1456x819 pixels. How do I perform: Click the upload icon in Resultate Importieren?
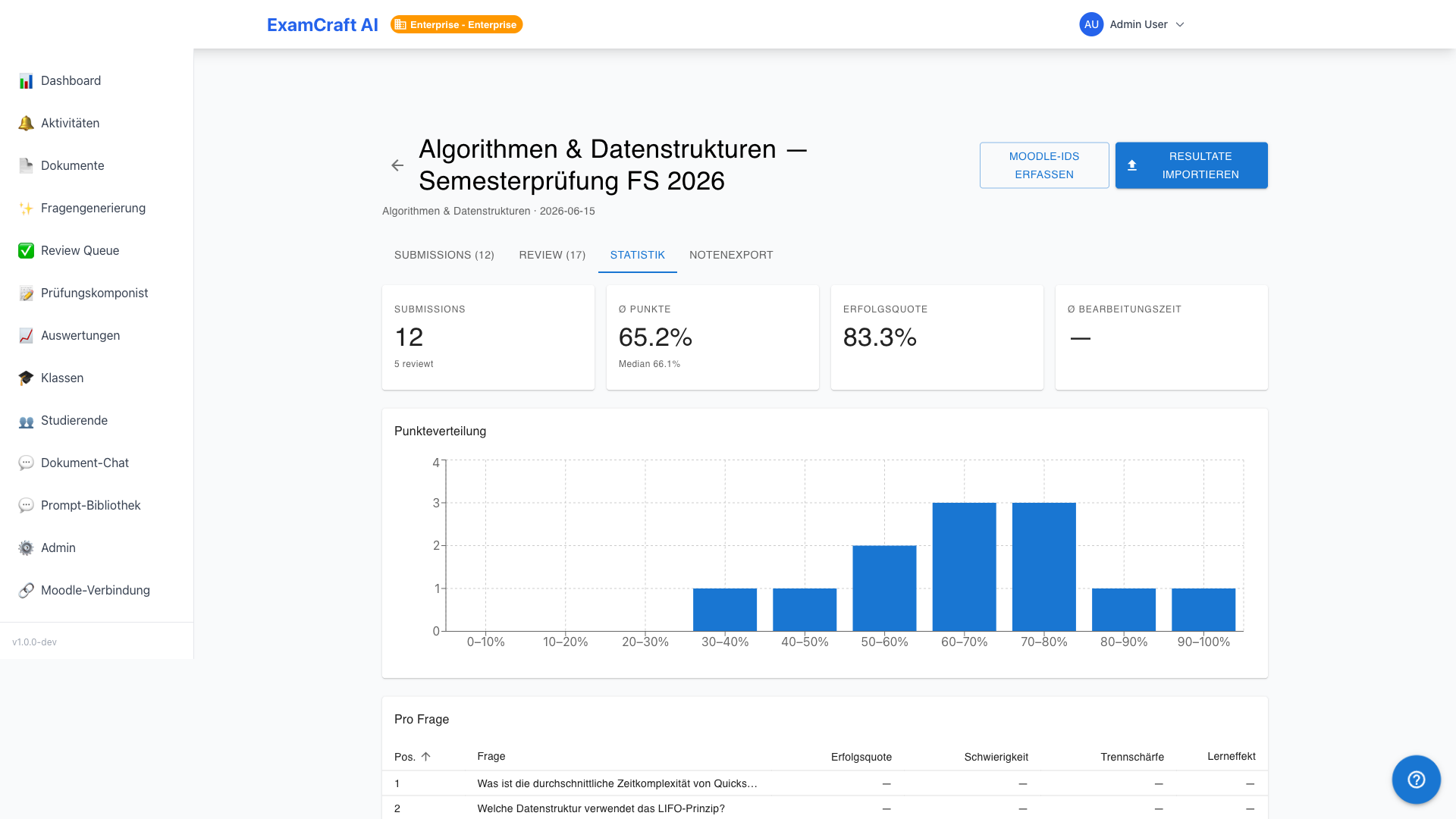pyautogui.click(x=1132, y=165)
